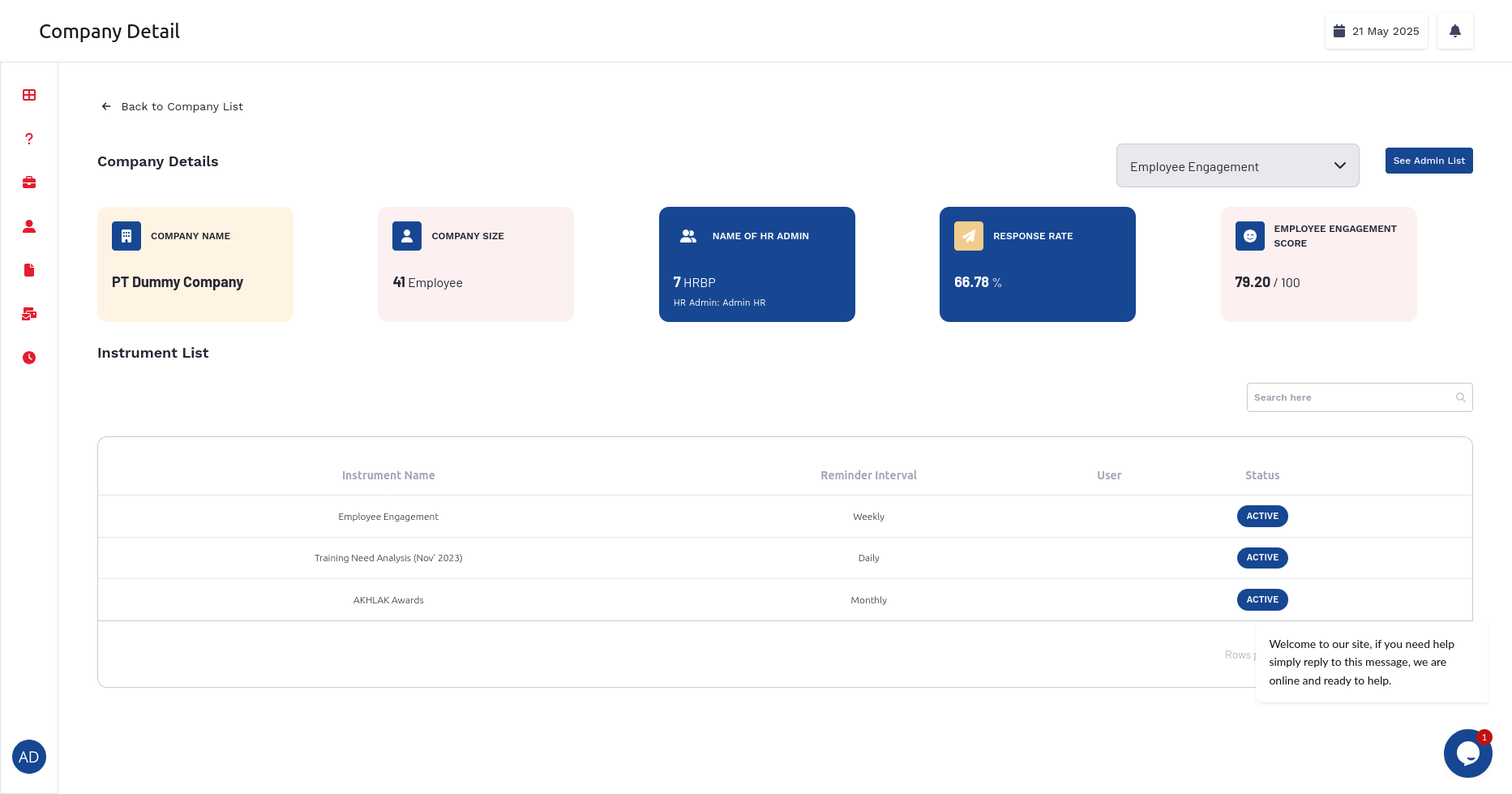Click the Daily reminder interval cell
Image resolution: width=1512 pixels, height=794 pixels.
868,558
